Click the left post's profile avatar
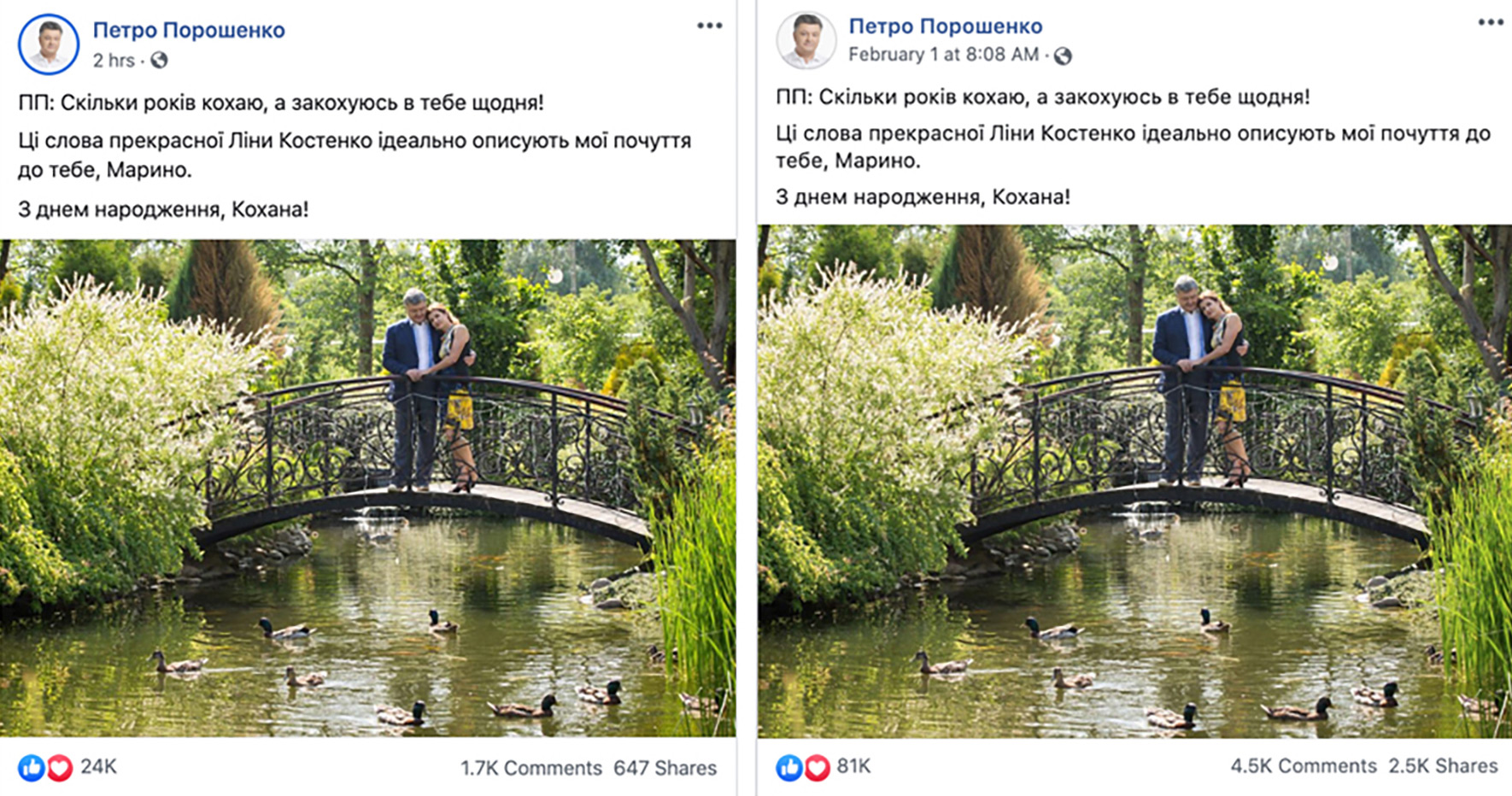Image resolution: width=1512 pixels, height=796 pixels. [49, 44]
